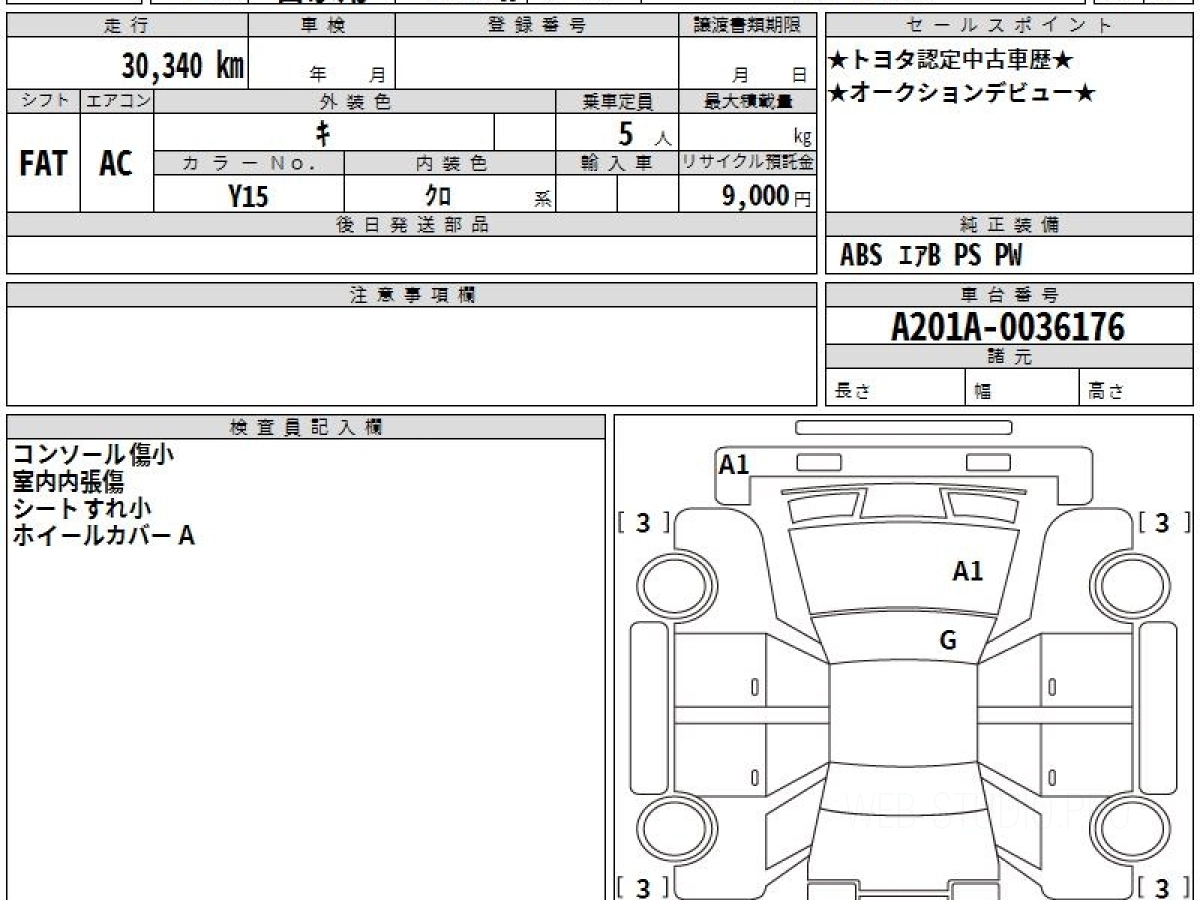Viewport: 1200px width, 900px height.
Task: Select the AC air conditioner value
Action: pyautogui.click(x=116, y=164)
